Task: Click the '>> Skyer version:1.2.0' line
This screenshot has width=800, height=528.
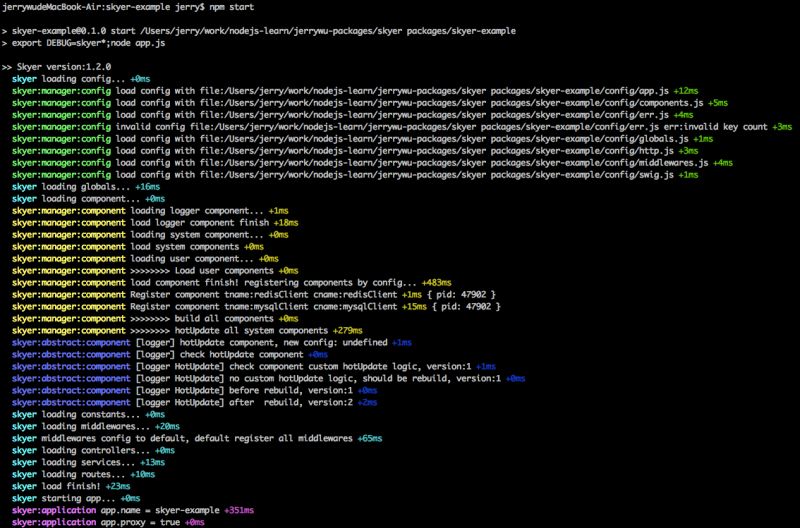Action: tap(56, 67)
